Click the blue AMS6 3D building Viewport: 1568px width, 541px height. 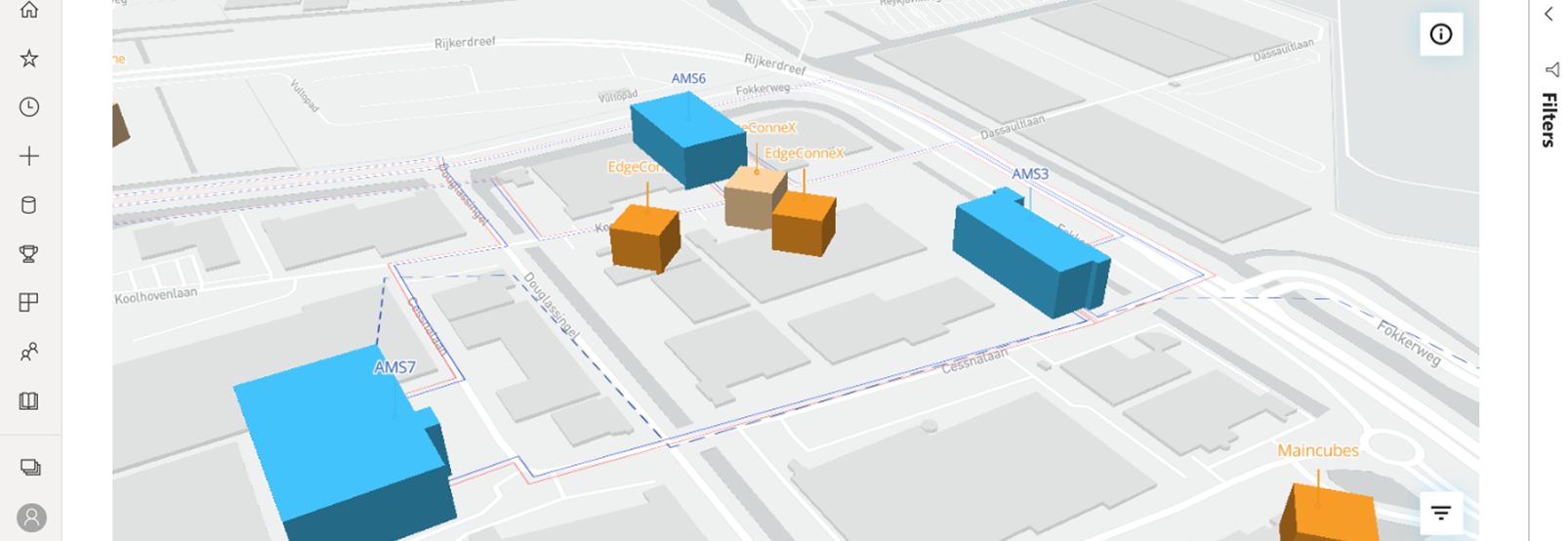coord(688,140)
